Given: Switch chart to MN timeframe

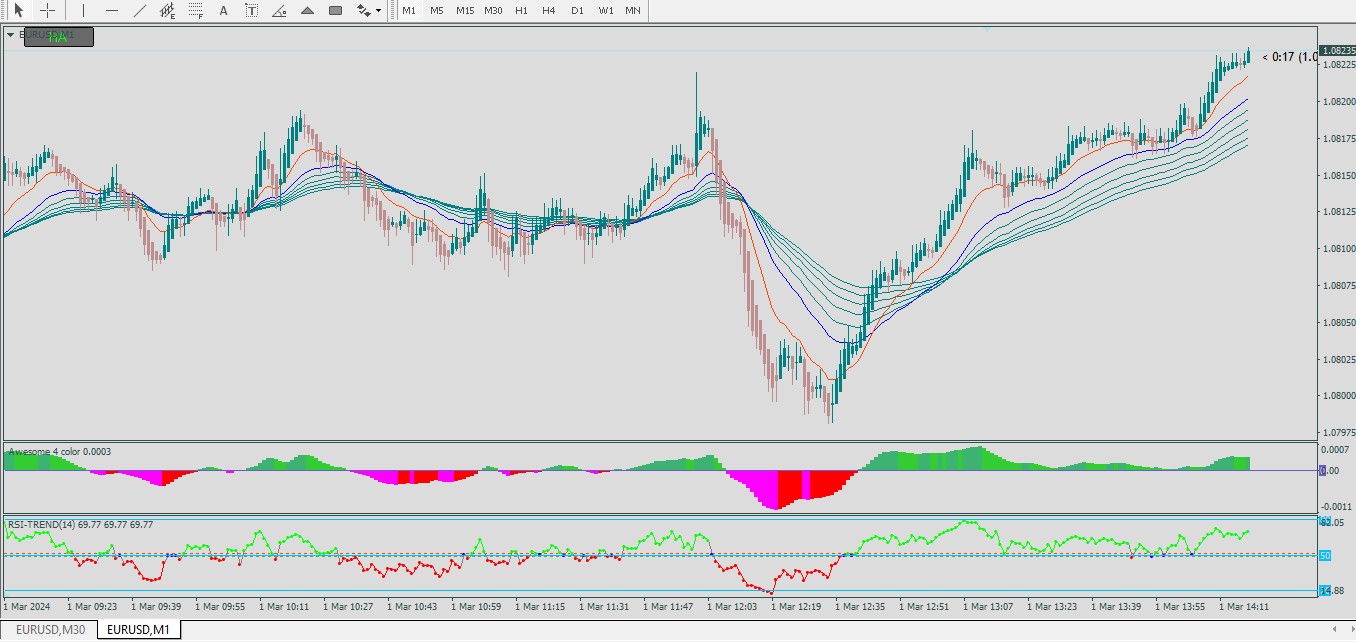Looking at the screenshot, I should (633, 10).
